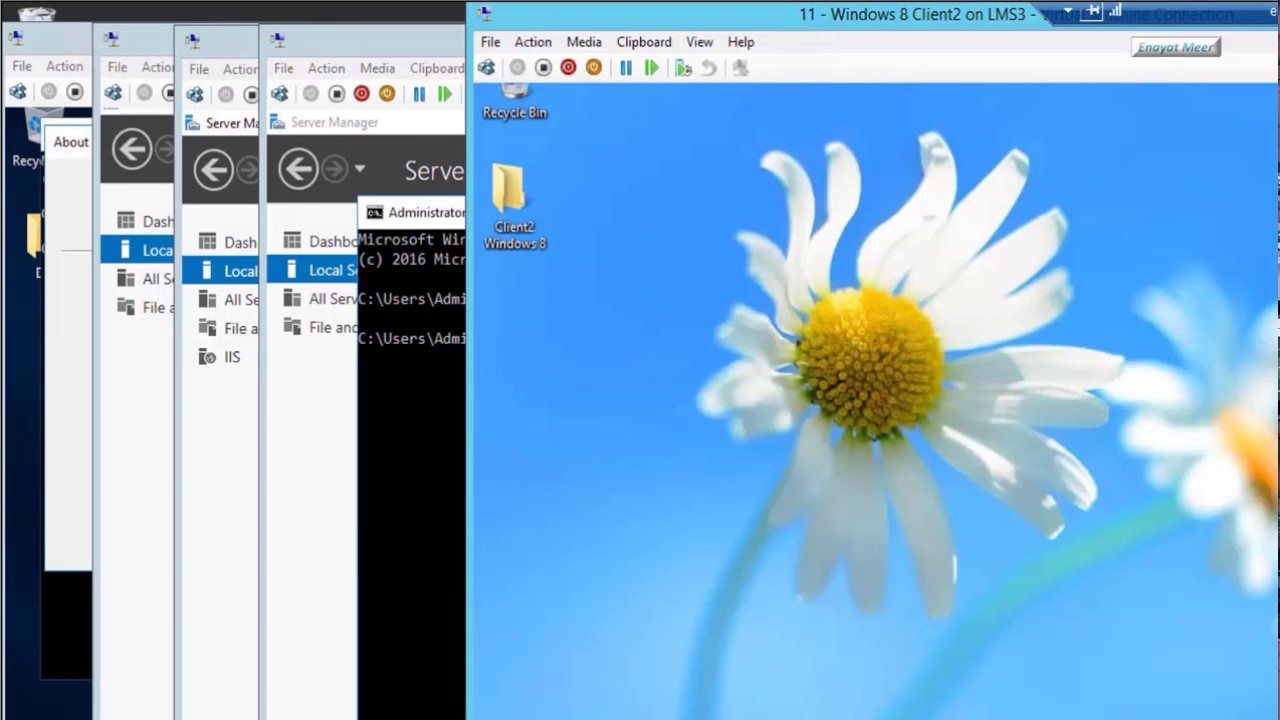Reset the Windows 8 Client2 virtual machine

pyautogui.click(x=651, y=68)
